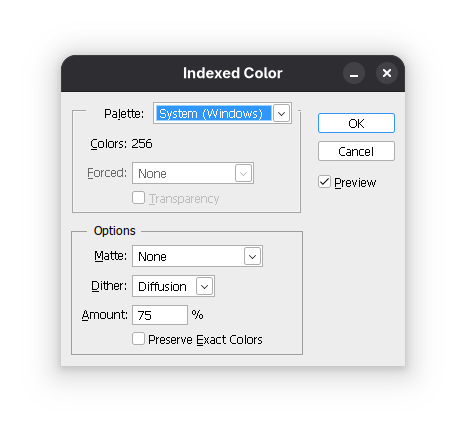Click the Dither Diffusion combo text
The width and height of the screenshot is (466, 433).
tap(162, 286)
